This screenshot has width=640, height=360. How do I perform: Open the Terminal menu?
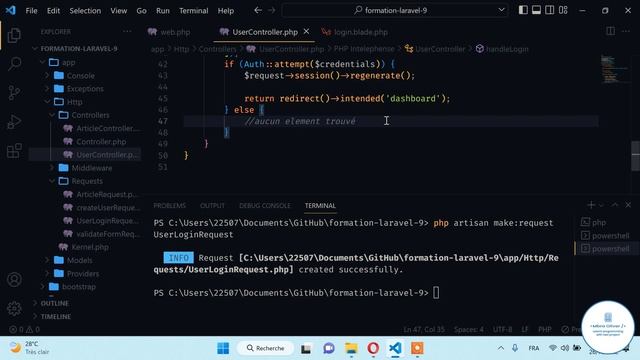click(x=193, y=11)
